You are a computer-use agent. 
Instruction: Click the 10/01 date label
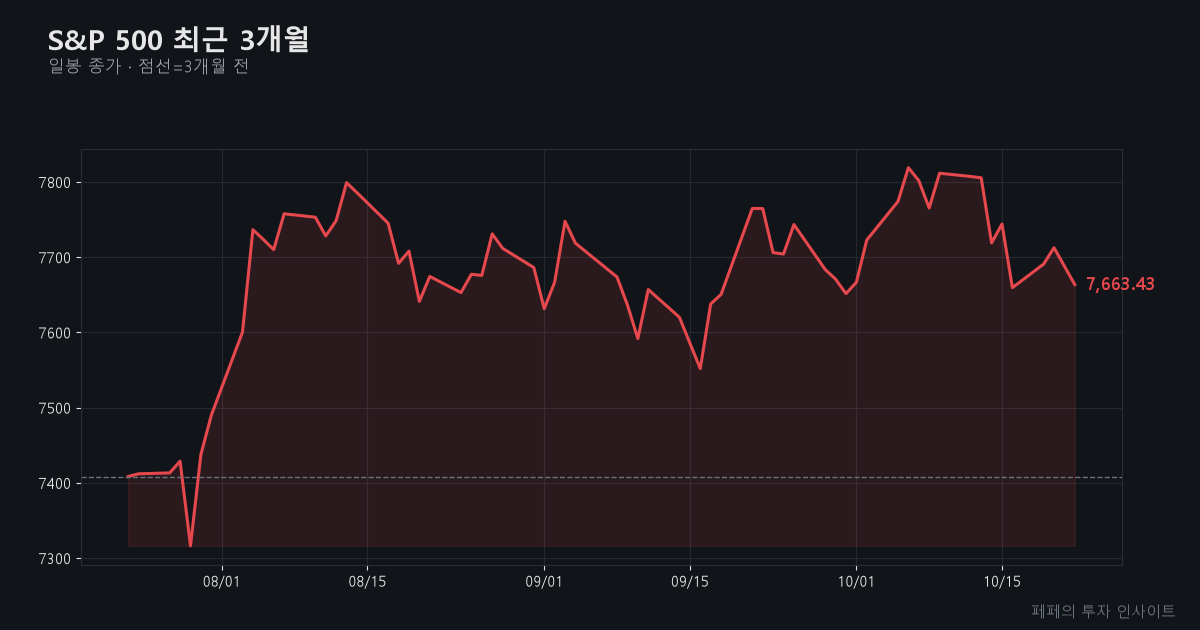[x=856, y=581]
